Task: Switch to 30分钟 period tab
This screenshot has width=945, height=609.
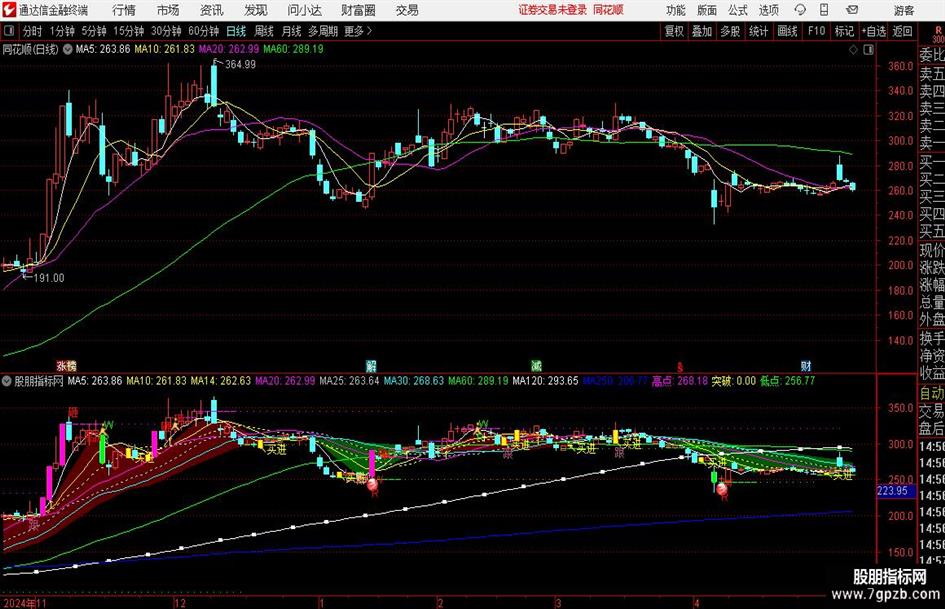Action: click(166, 31)
